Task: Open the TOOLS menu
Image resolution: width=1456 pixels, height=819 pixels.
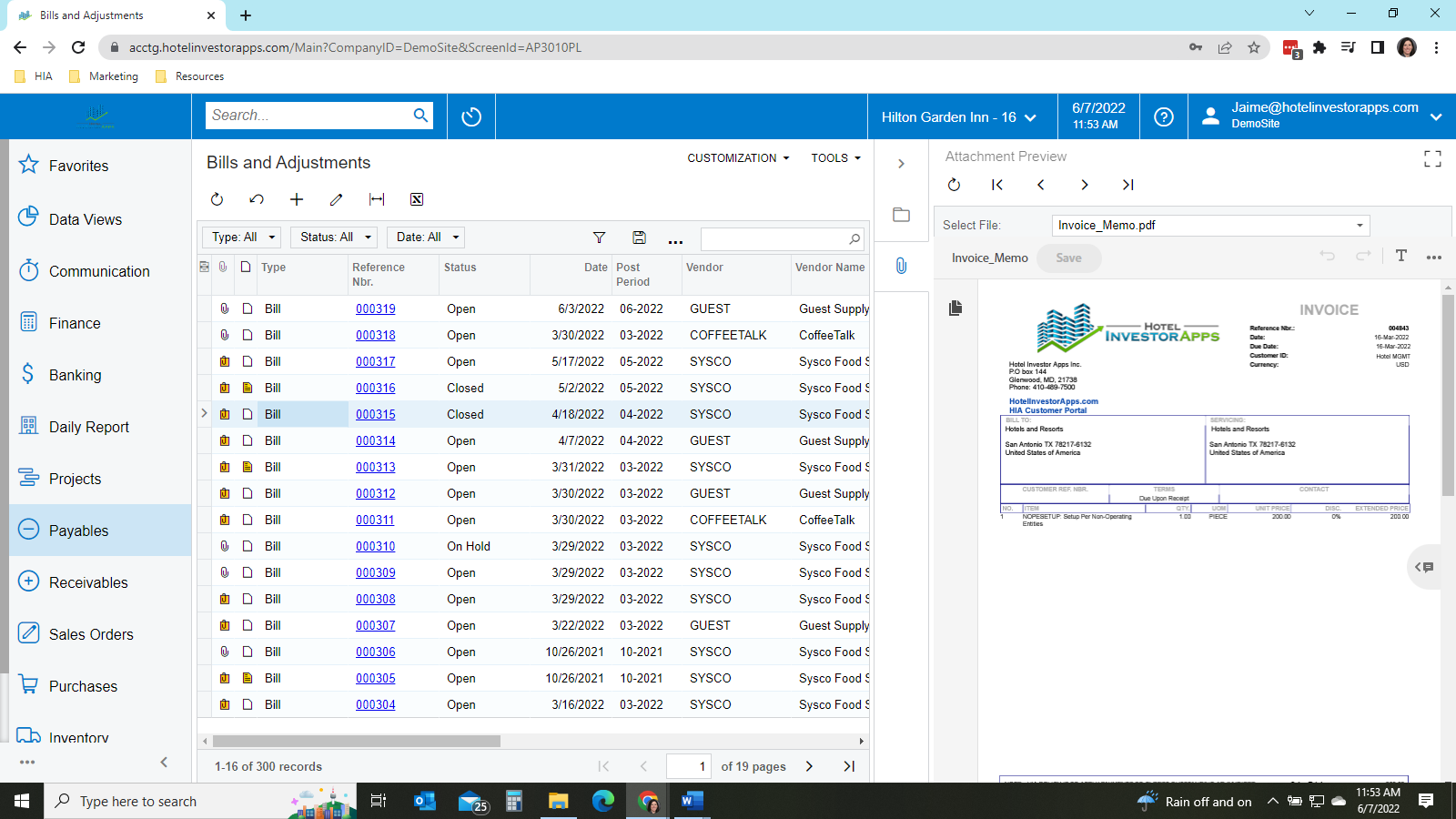Action: (x=835, y=158)
